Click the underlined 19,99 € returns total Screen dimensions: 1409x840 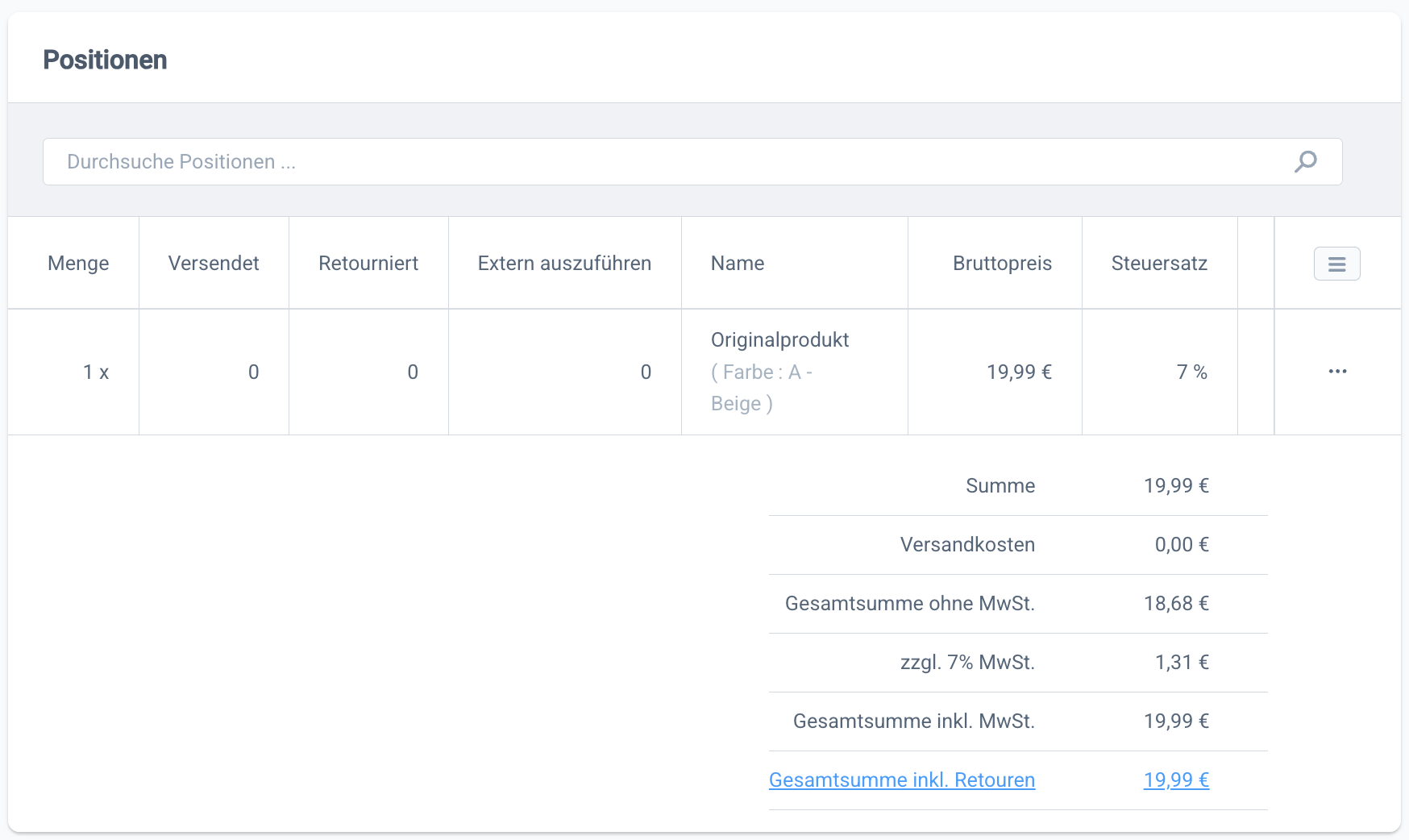click(x=1176, y=780)
